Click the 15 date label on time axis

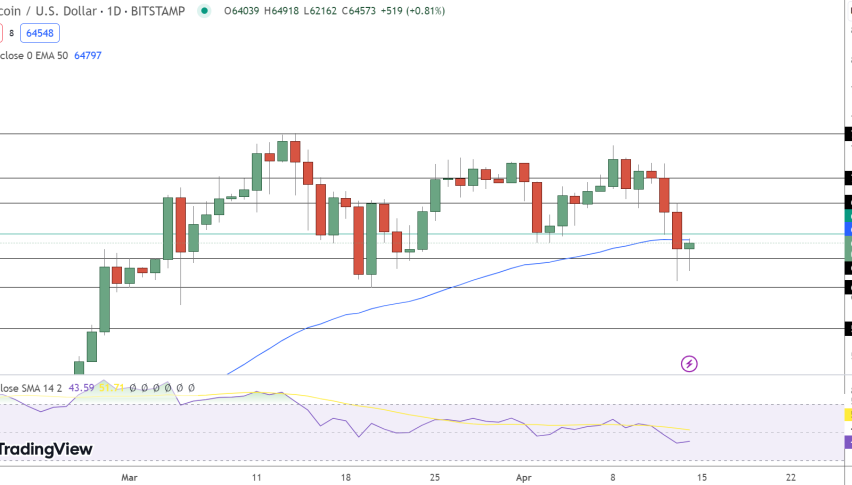tap(702, 477)
